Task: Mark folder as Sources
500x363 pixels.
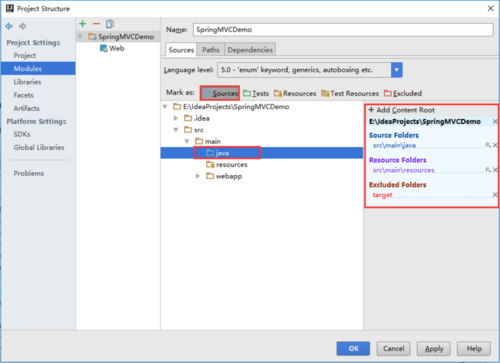Action: (220, 93)
